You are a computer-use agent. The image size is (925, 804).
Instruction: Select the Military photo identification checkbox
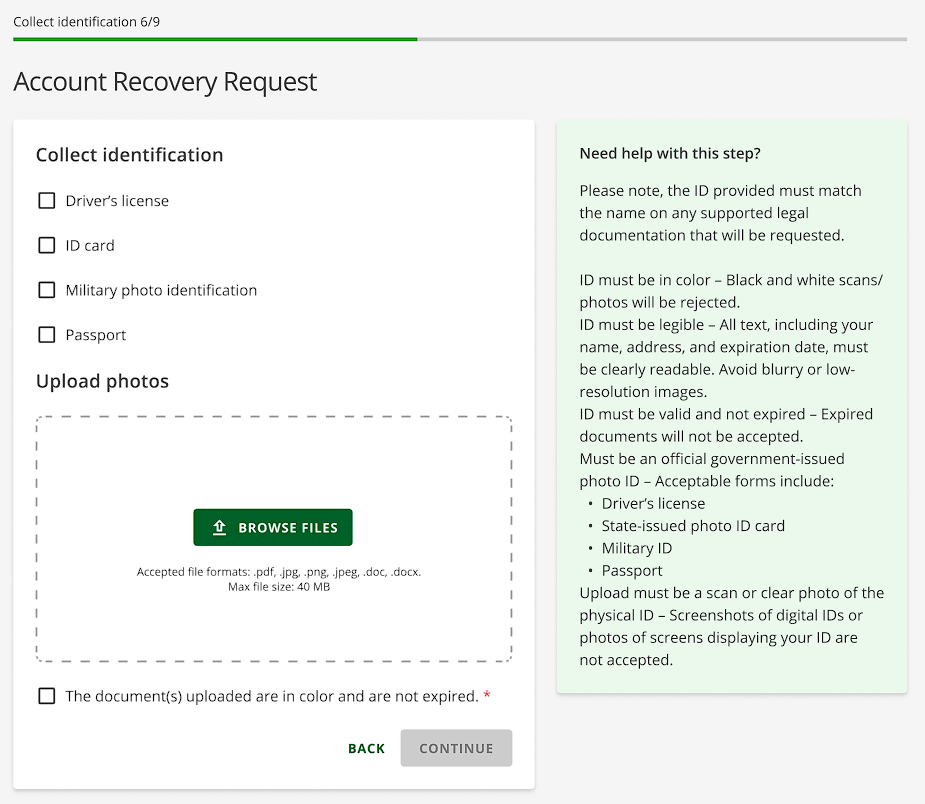(46, 290)
